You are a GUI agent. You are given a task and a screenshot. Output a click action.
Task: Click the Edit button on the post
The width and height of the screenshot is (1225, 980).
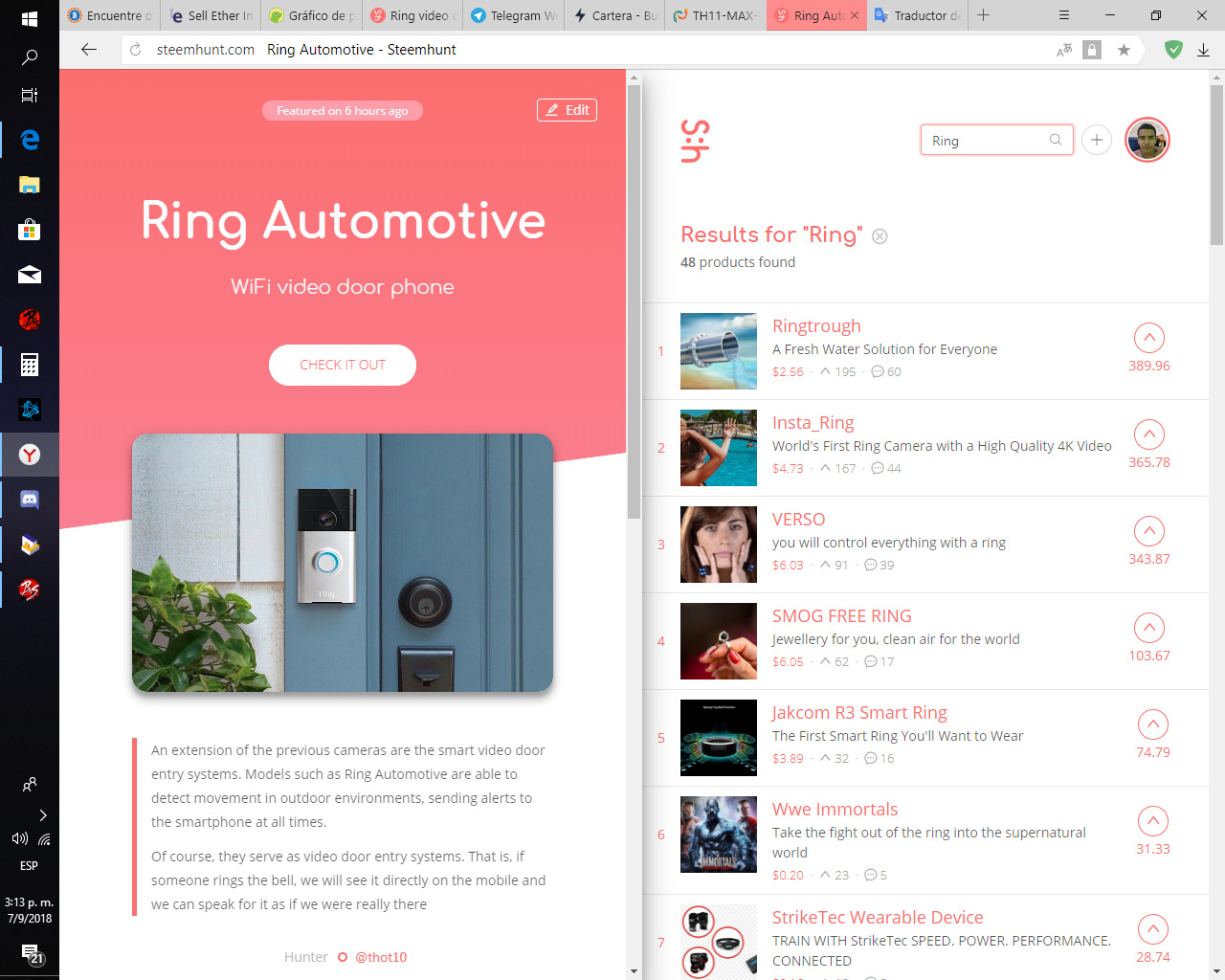568,110
